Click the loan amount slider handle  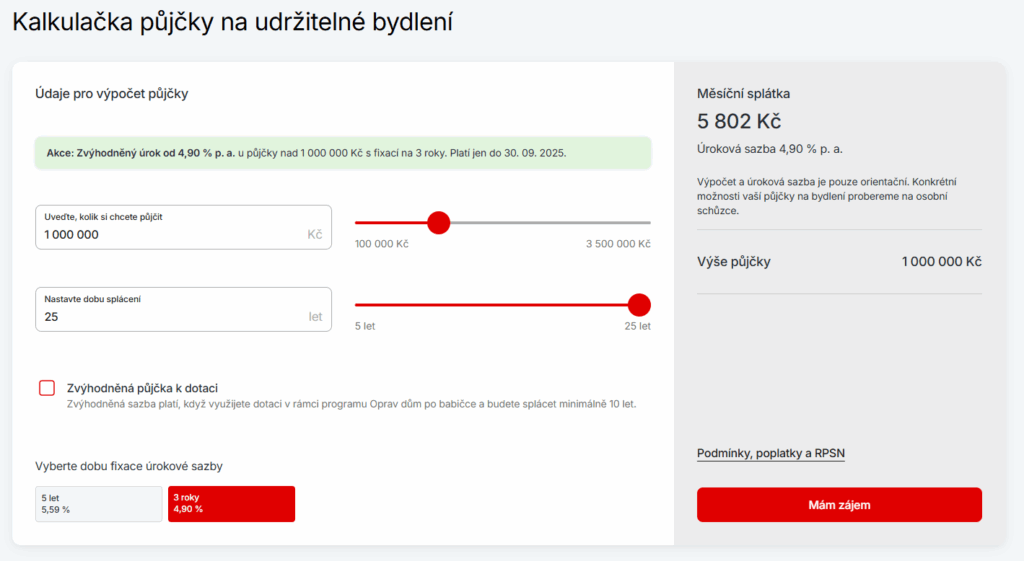438,222
